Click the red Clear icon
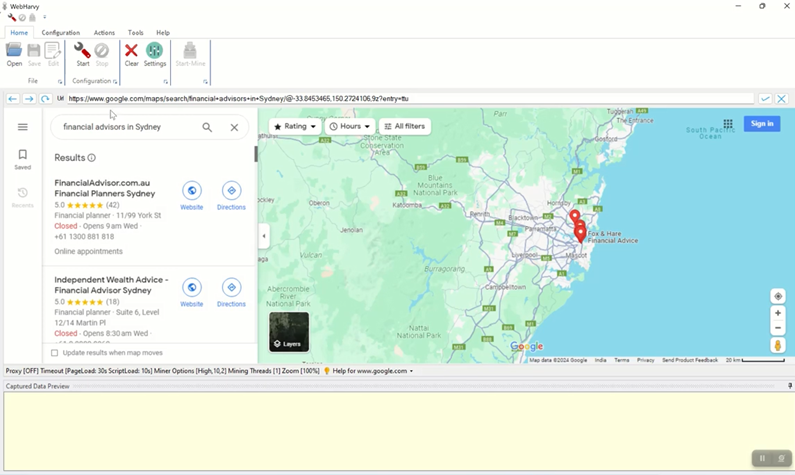This screenshot has height=475, width=795. (131, 51)
